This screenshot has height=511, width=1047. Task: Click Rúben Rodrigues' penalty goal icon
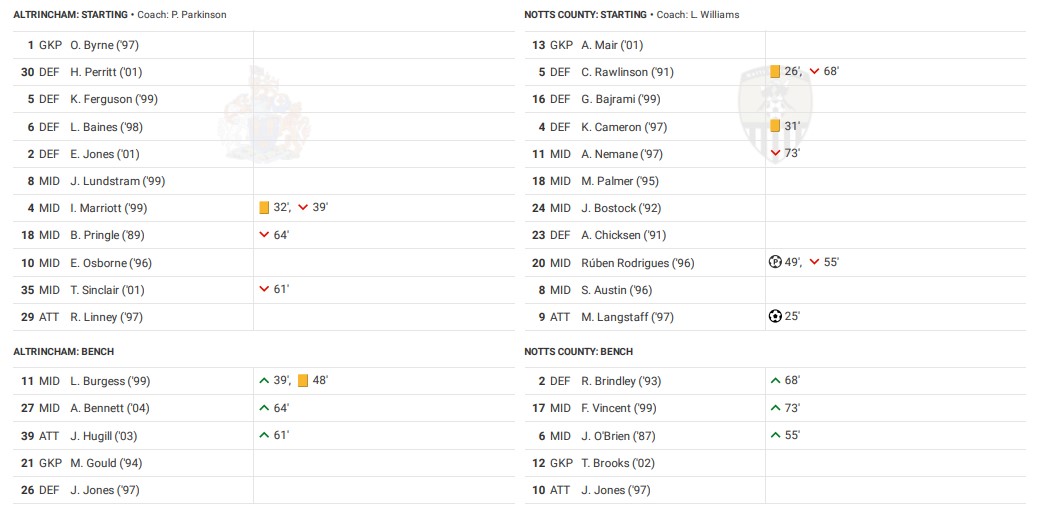point(775,263)
